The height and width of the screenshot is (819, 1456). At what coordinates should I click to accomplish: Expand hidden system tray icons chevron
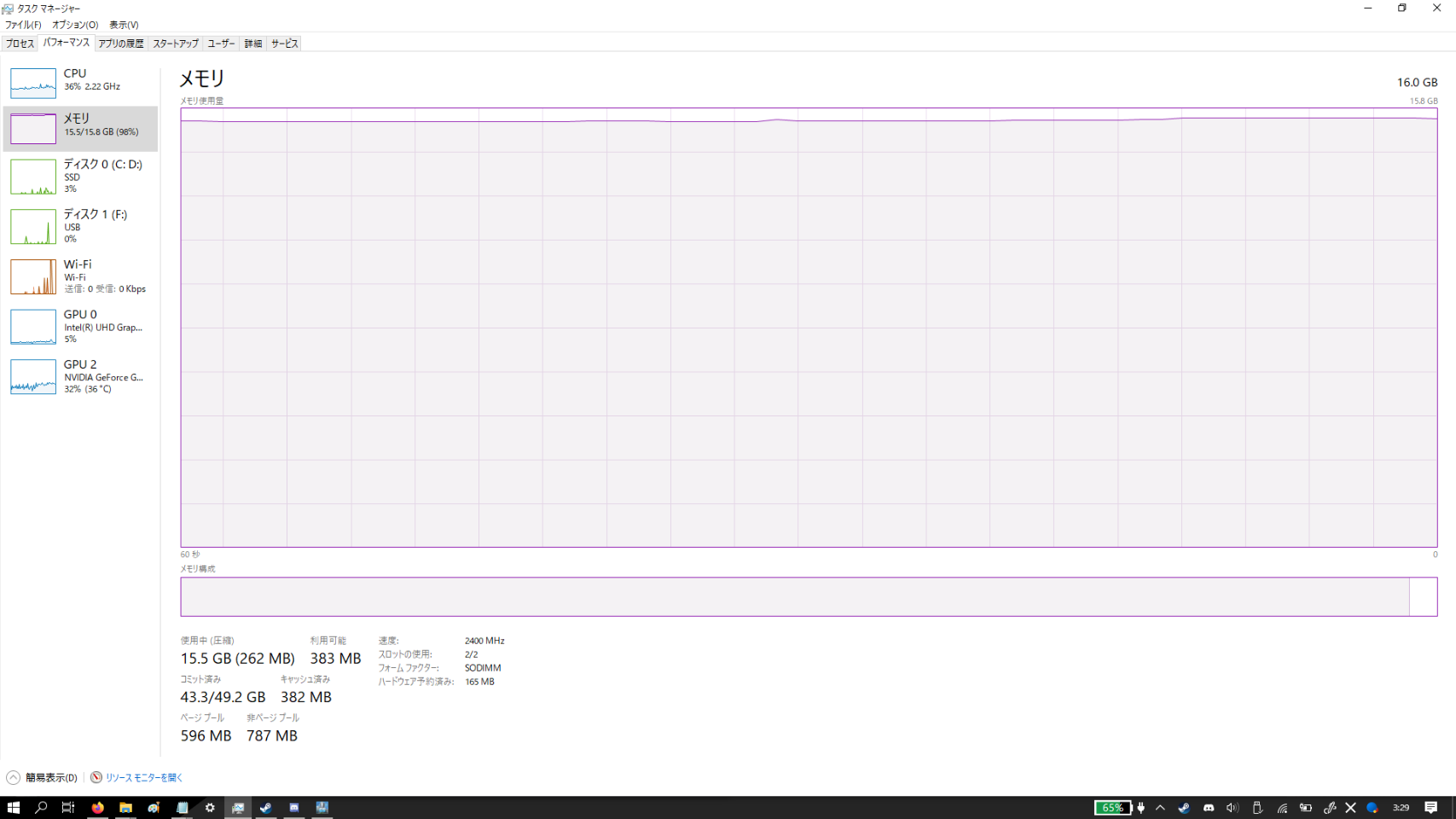[1160, 808]
